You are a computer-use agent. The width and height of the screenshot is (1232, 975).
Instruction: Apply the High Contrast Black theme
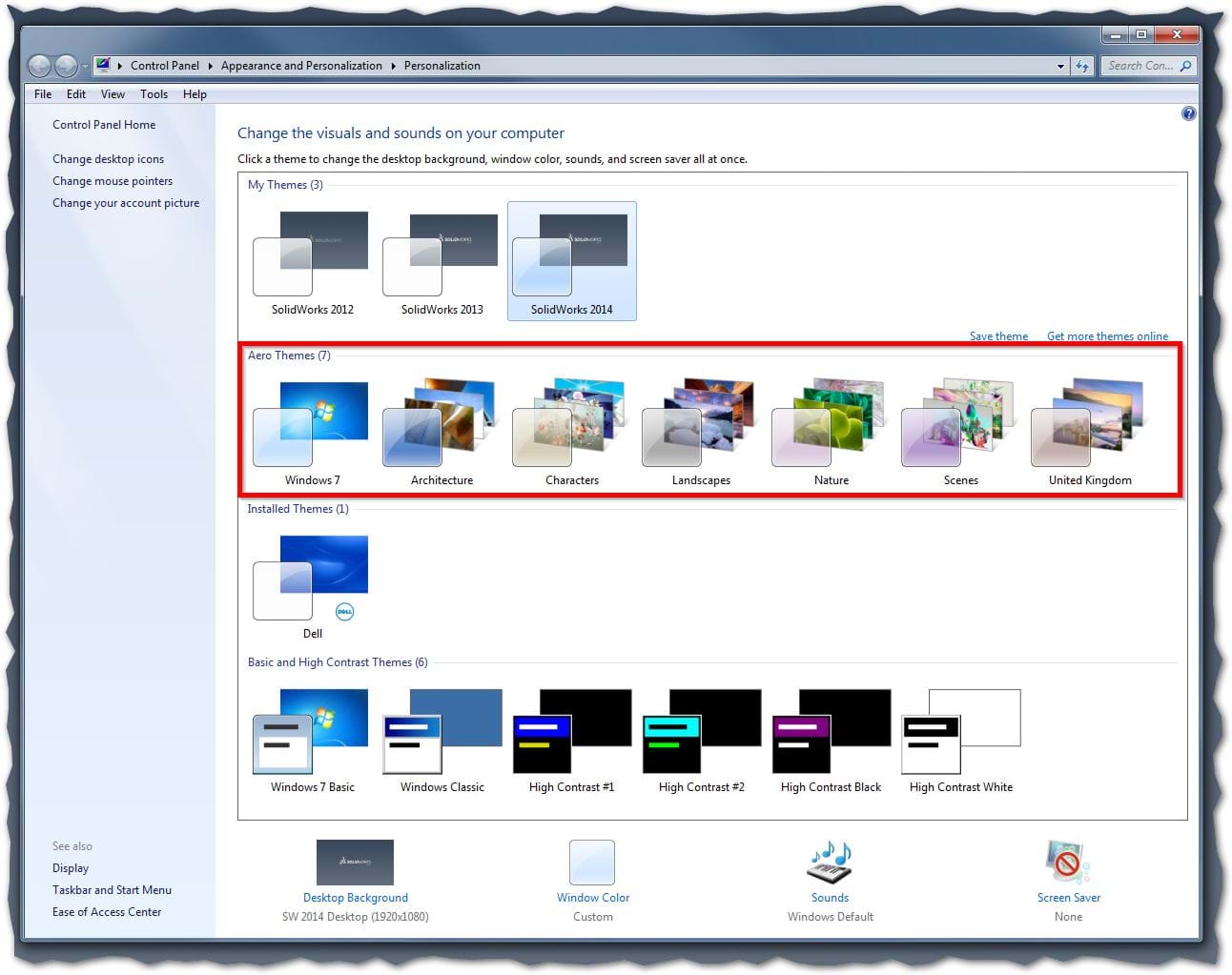tap(831, 733)
